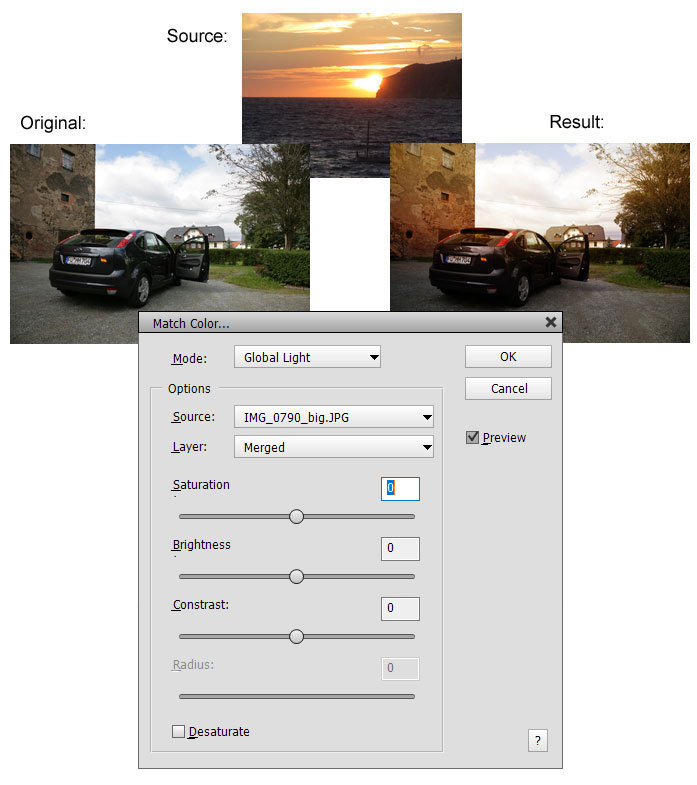The width and height of the screenshot is (697, 785).
Task: Select the Contrast value input field
Action: (x=400, y=608)
